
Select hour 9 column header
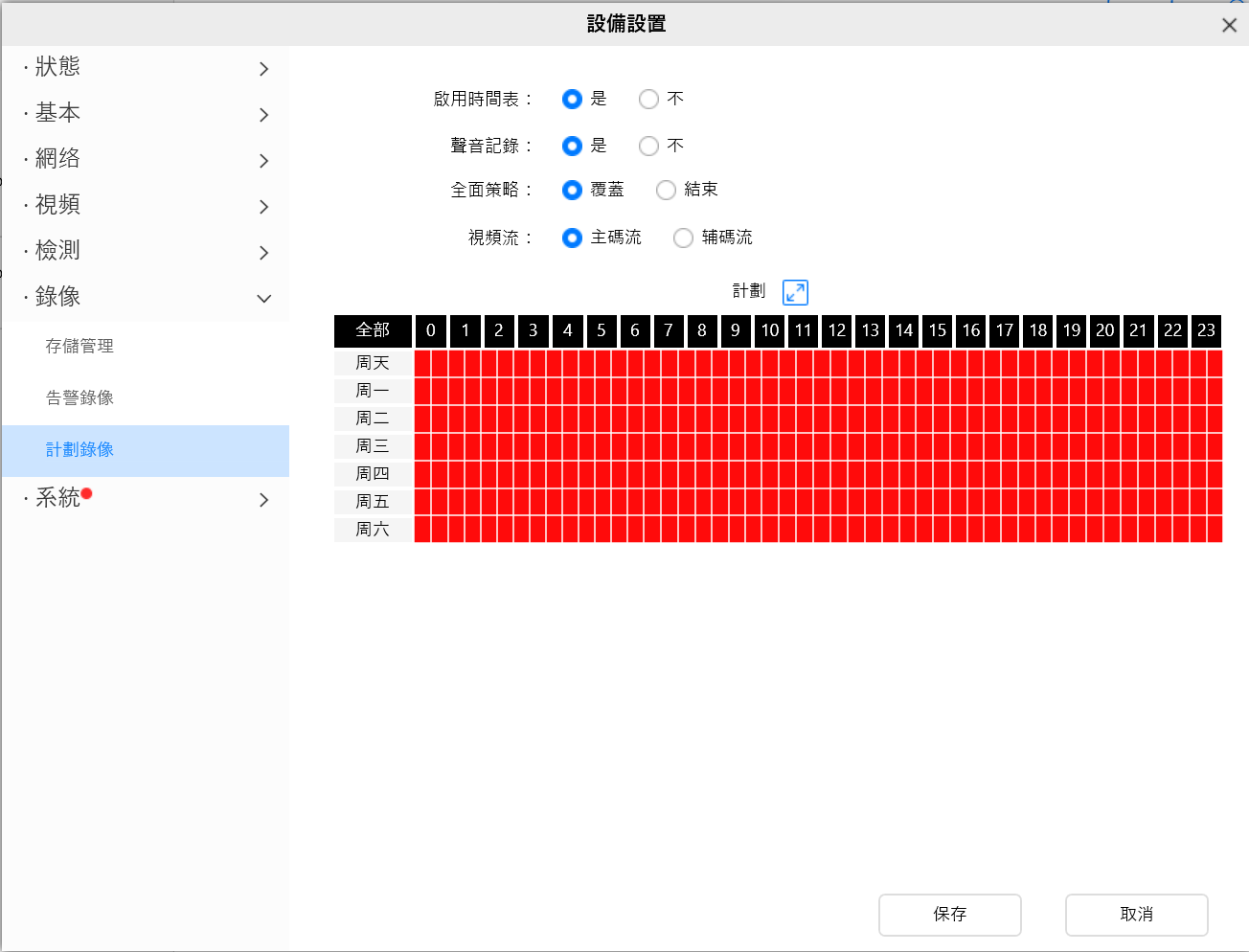coord(736,330)
